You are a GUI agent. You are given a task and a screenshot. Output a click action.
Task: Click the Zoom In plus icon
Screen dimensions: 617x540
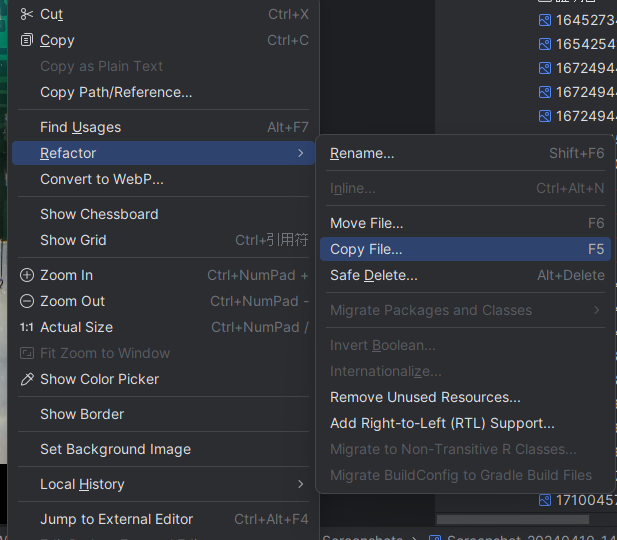point(27,275)
